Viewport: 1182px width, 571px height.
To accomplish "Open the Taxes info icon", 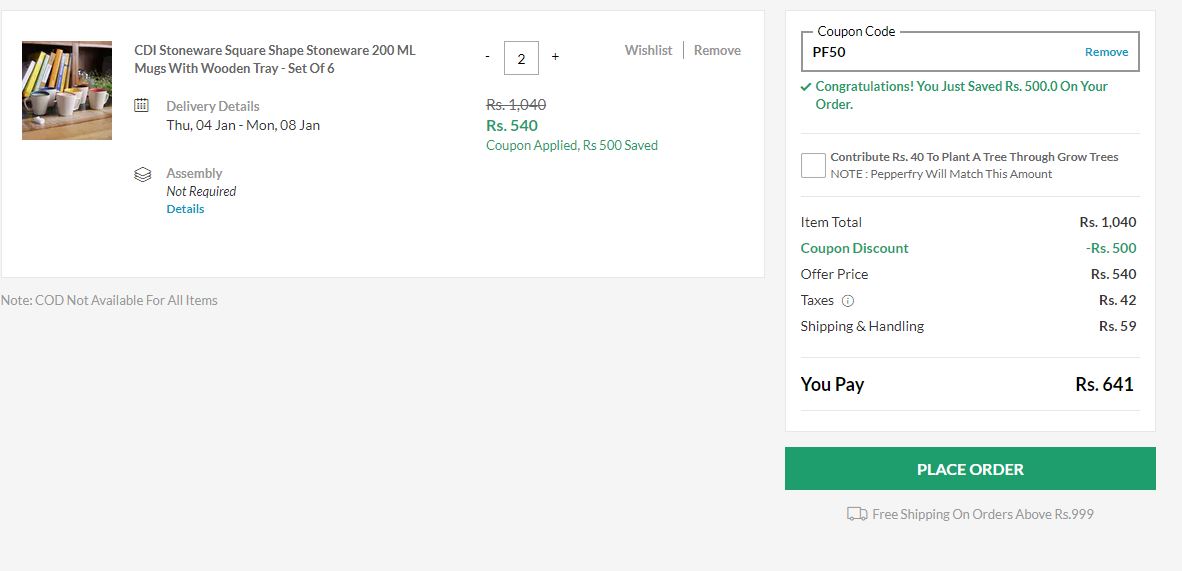I will tap(847, 301).
